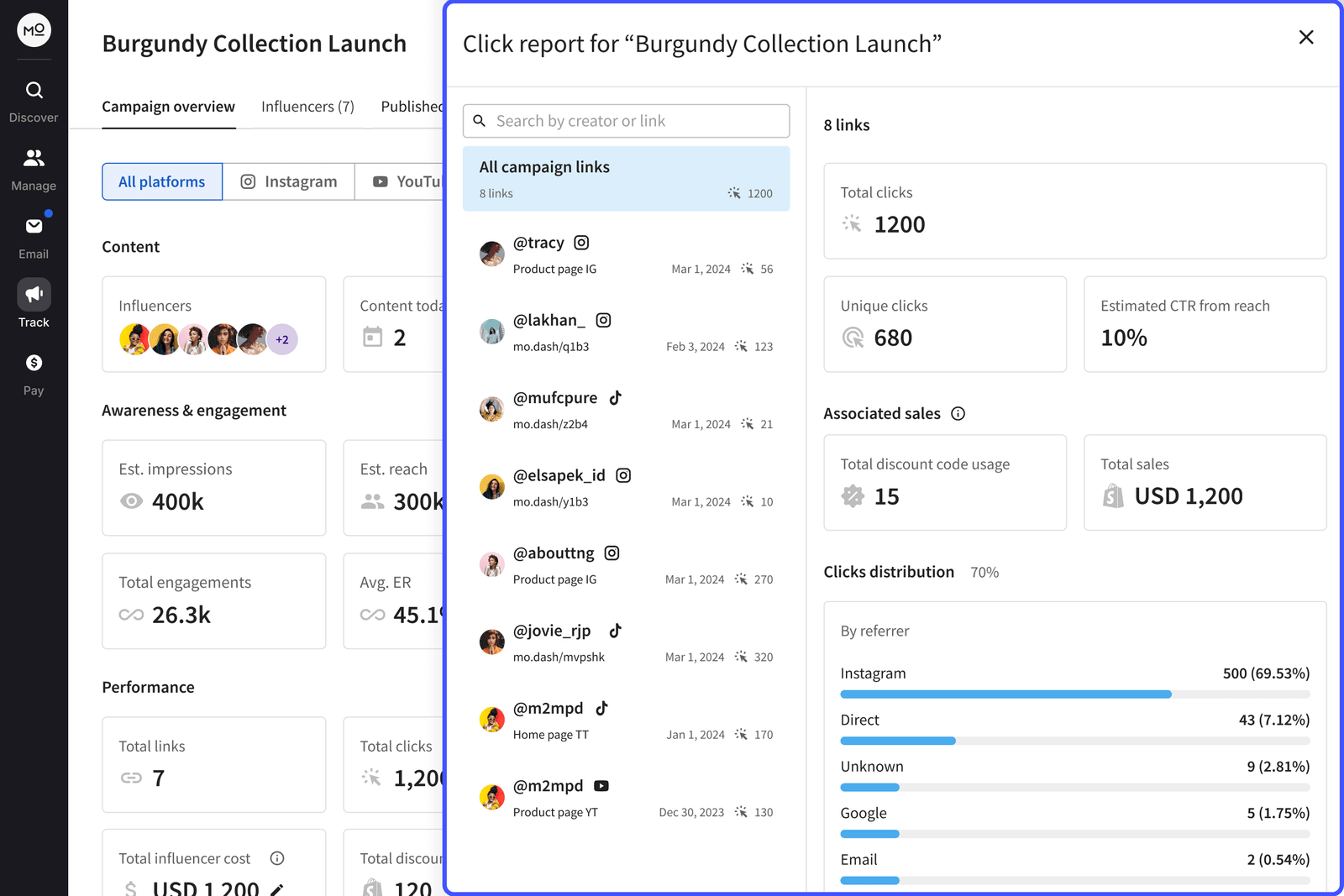Screen dimensions: 1344x896
Task: Click the Instagram icon next to @tracy
Action: point(580,242)
